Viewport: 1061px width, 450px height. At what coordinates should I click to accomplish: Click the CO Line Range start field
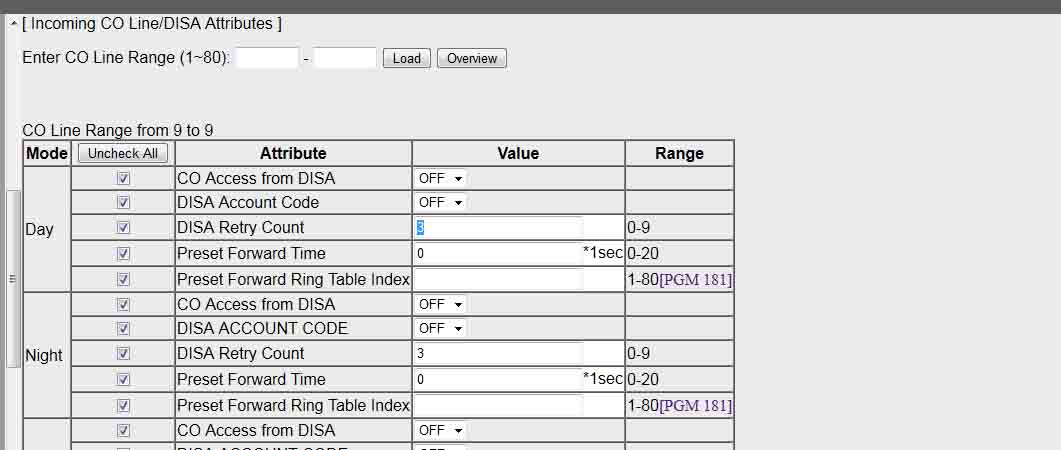267,58
